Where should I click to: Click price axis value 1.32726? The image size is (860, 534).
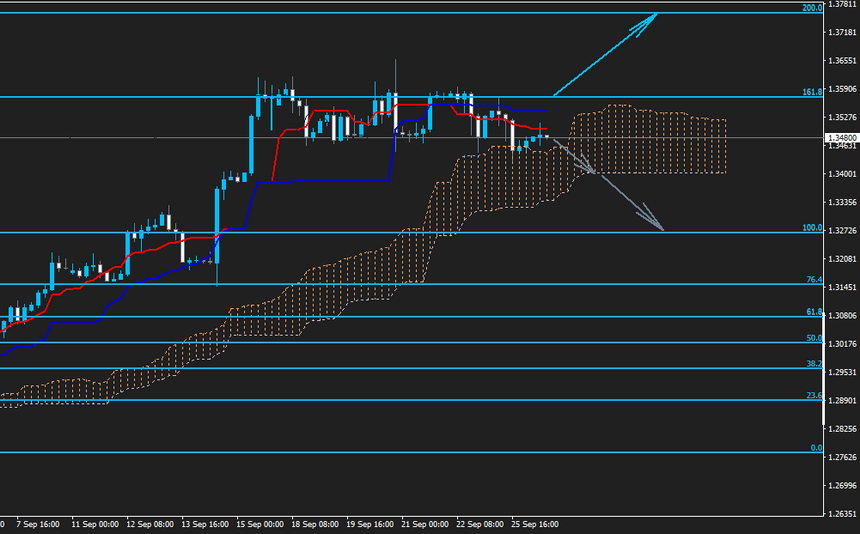coord(842,230)
